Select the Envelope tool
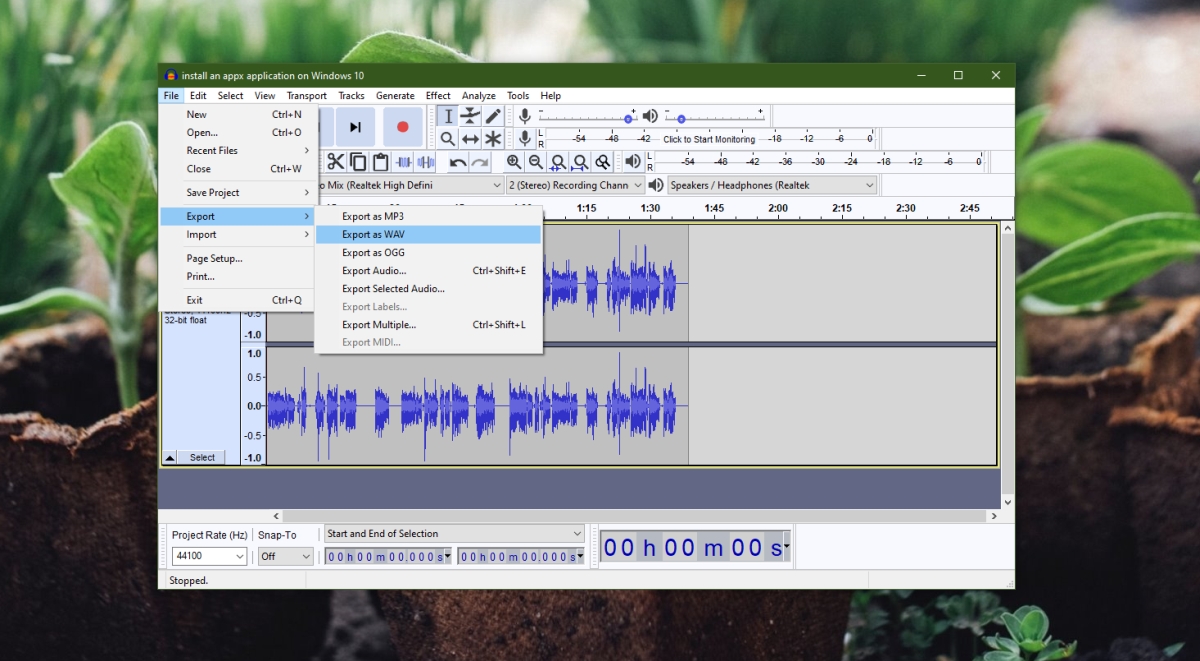The image size is (1200, 661). [x=470, y=116]
